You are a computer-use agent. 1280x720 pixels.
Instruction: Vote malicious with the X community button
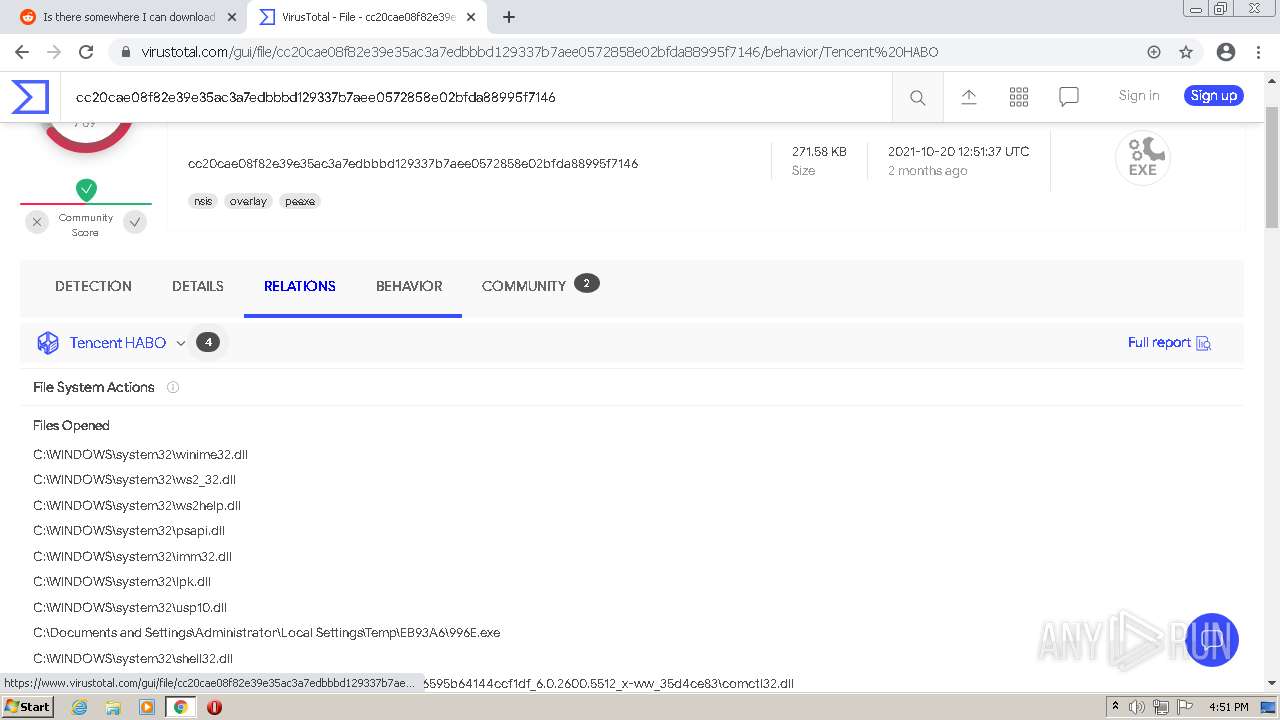tap(37, 222)
